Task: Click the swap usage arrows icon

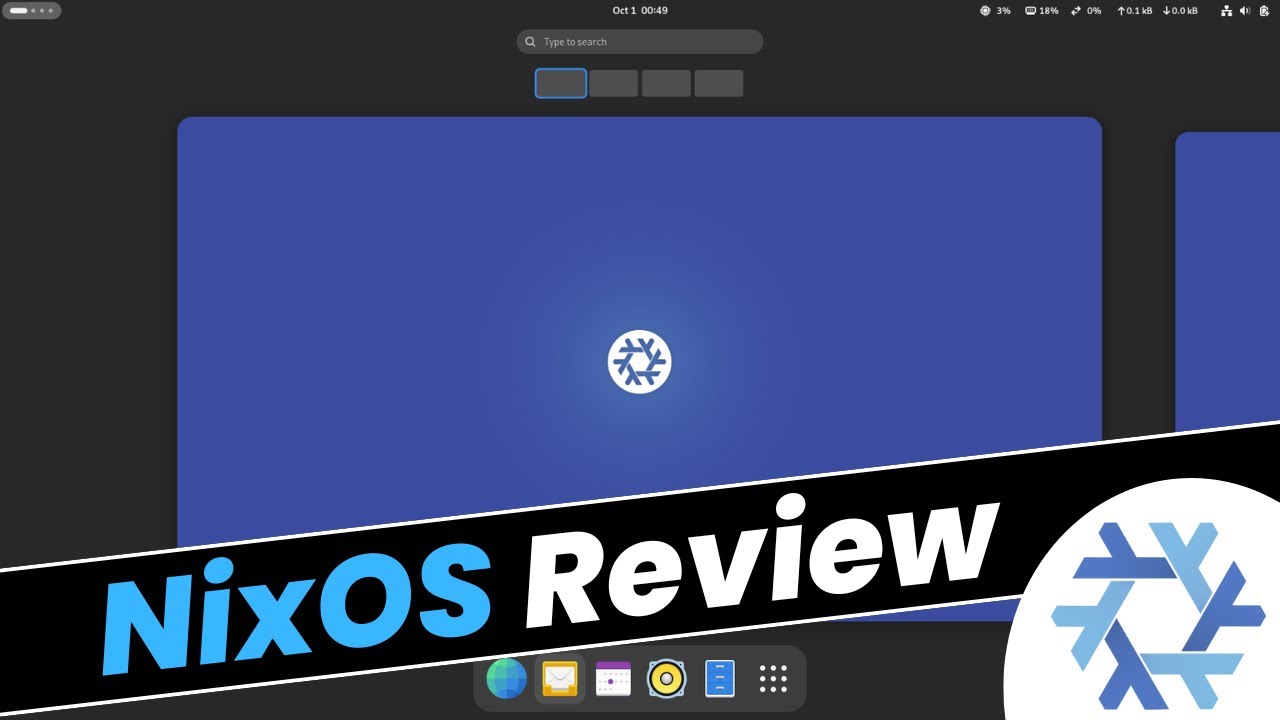Action: coord(1076,11)
